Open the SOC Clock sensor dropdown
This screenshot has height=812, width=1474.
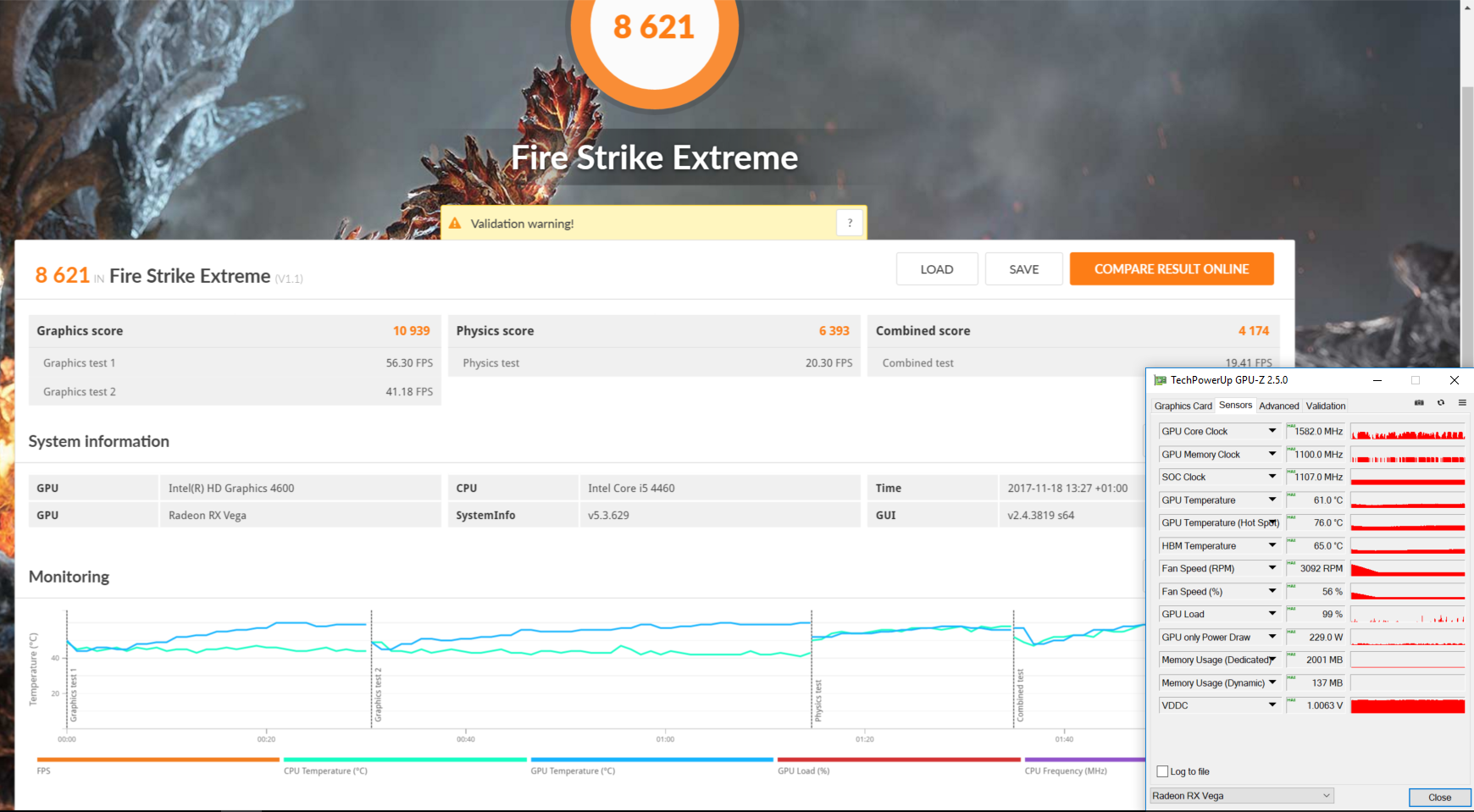tap(1272, 477)
